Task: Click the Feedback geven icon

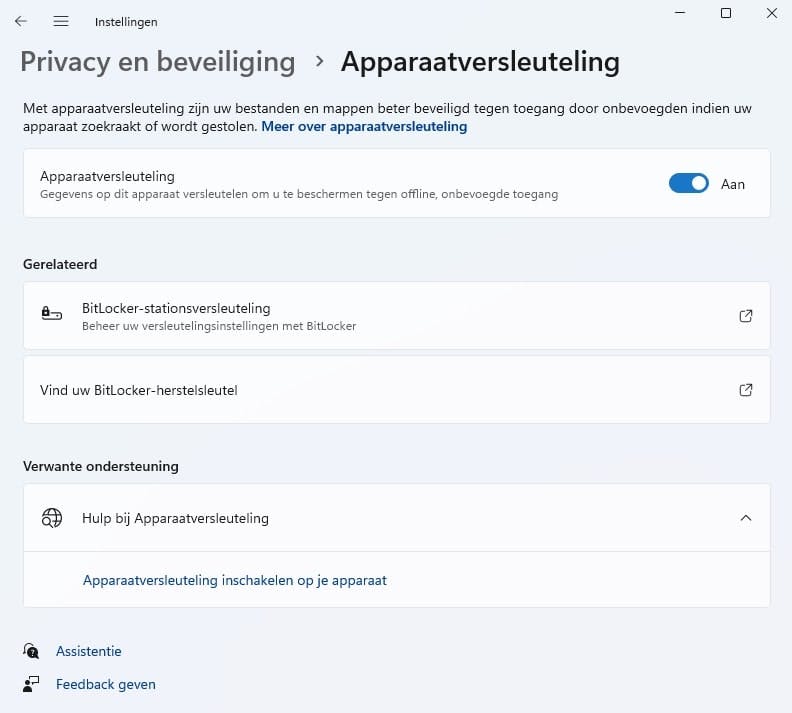Action: (x=32, y=685)
